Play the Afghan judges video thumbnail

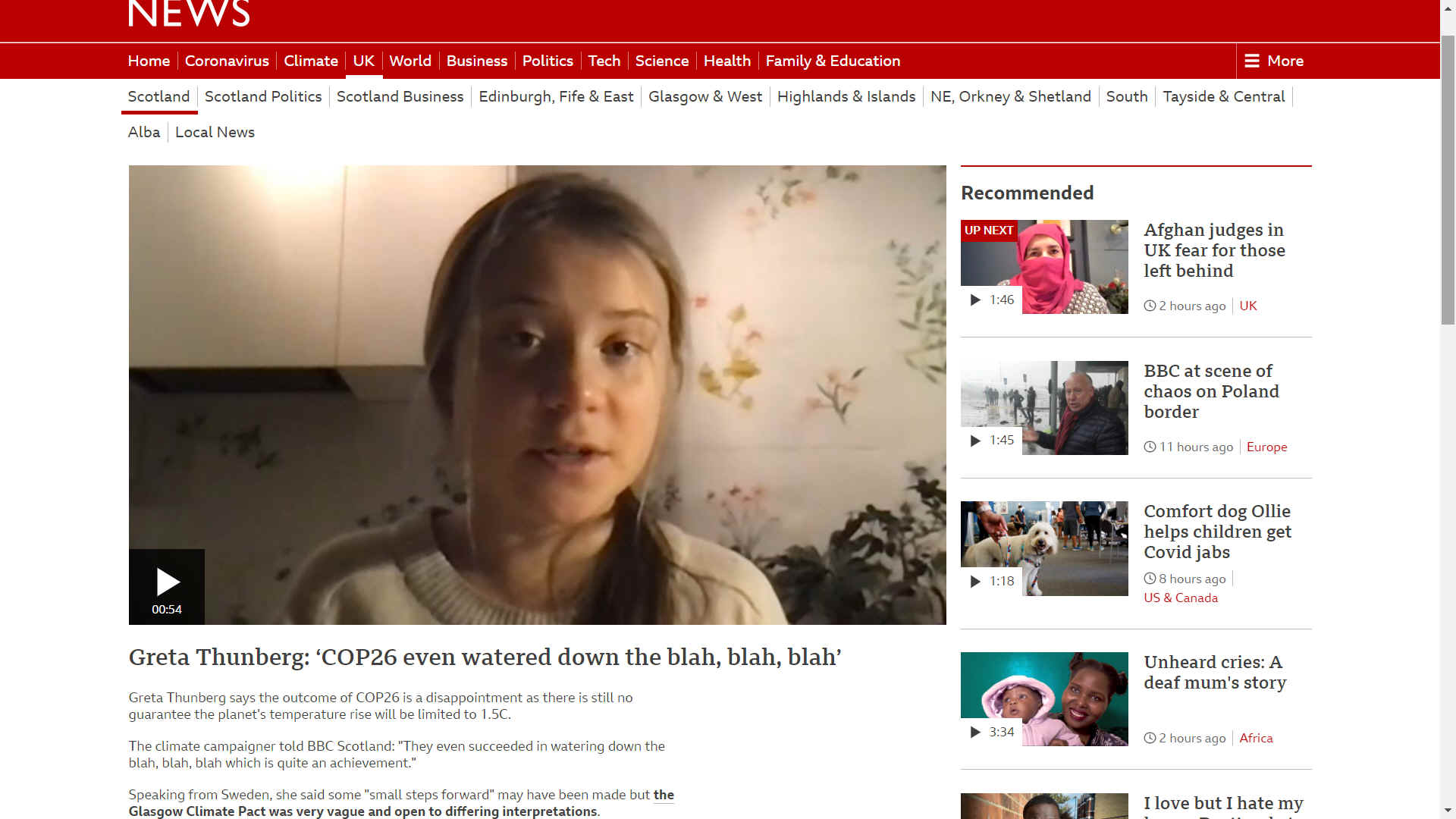[x=1044, y=267]
